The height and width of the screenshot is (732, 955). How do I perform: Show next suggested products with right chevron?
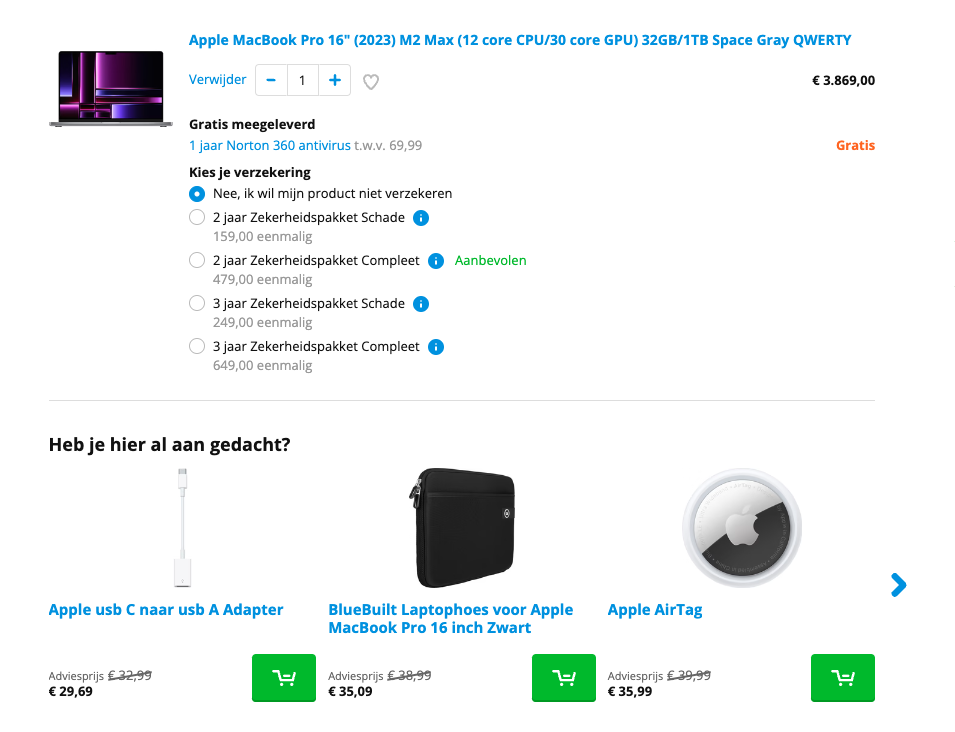[898, 585]
